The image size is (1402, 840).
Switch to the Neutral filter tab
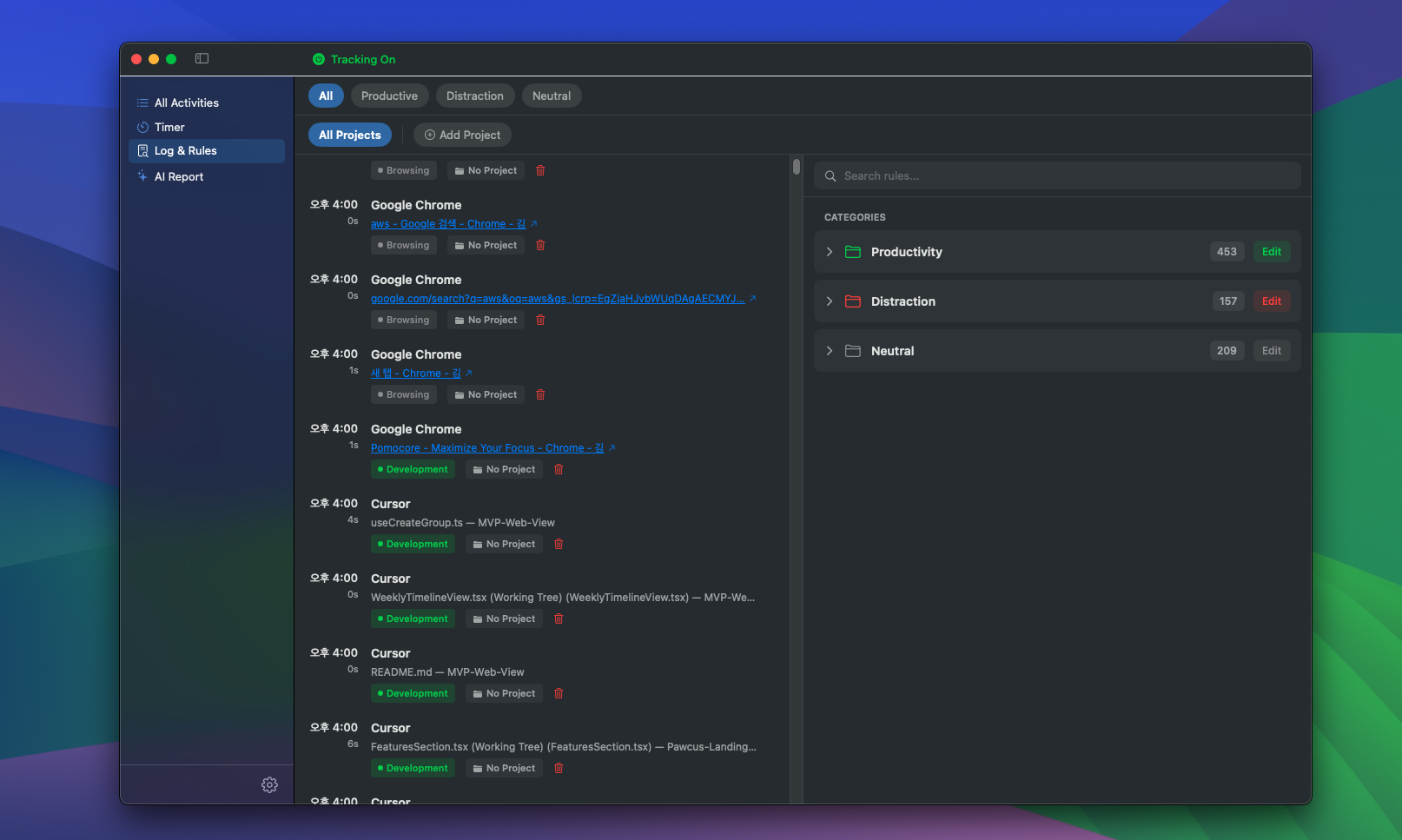point(552,96)
